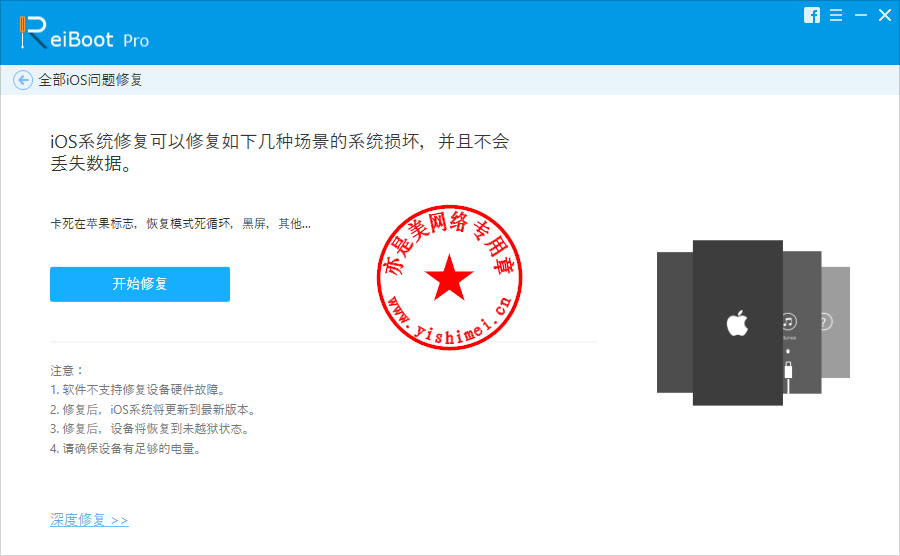Click the 开始修复 button
900x556 pixels.
[140, 284]
